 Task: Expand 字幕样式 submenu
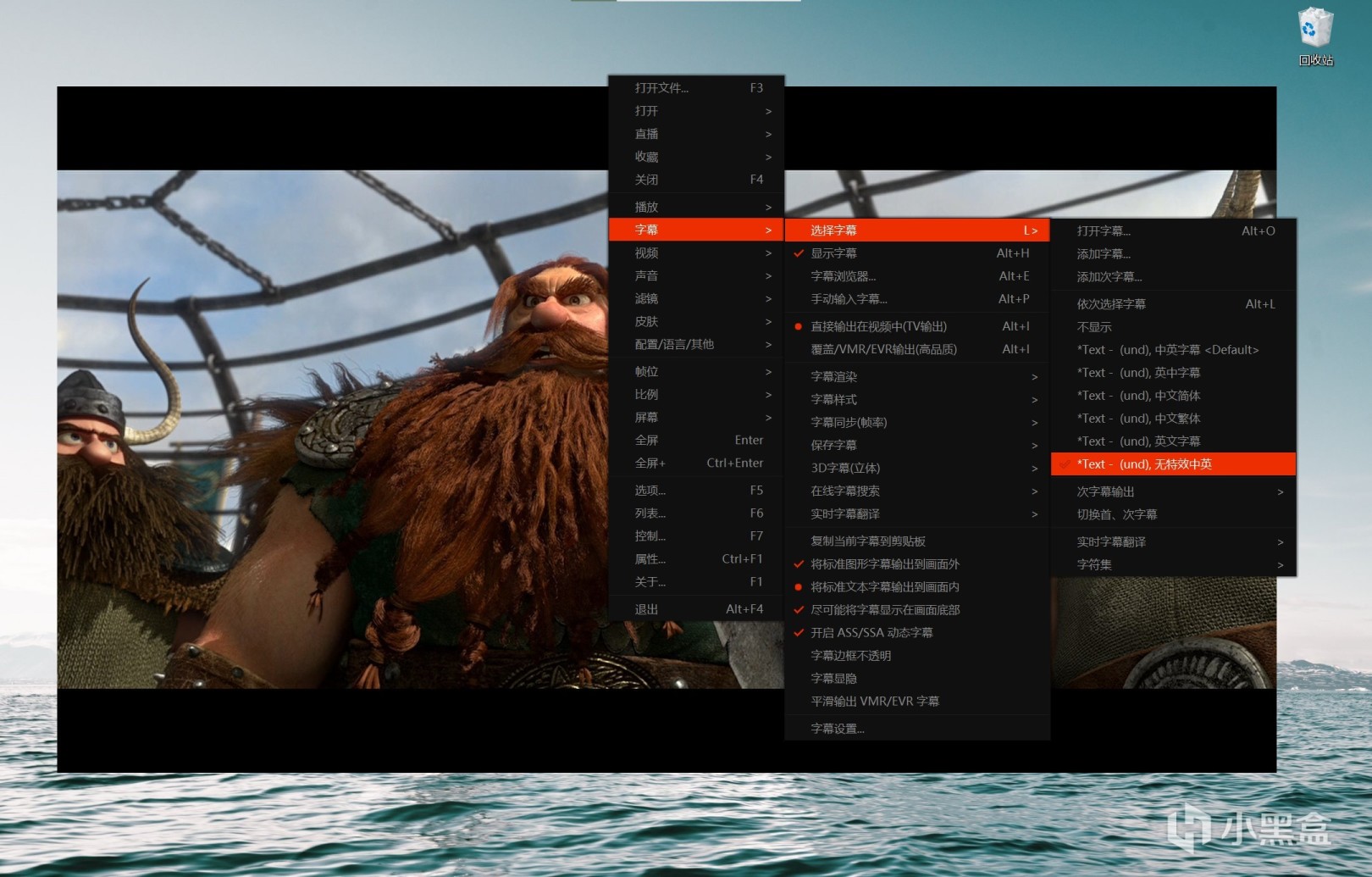[917, 399]
